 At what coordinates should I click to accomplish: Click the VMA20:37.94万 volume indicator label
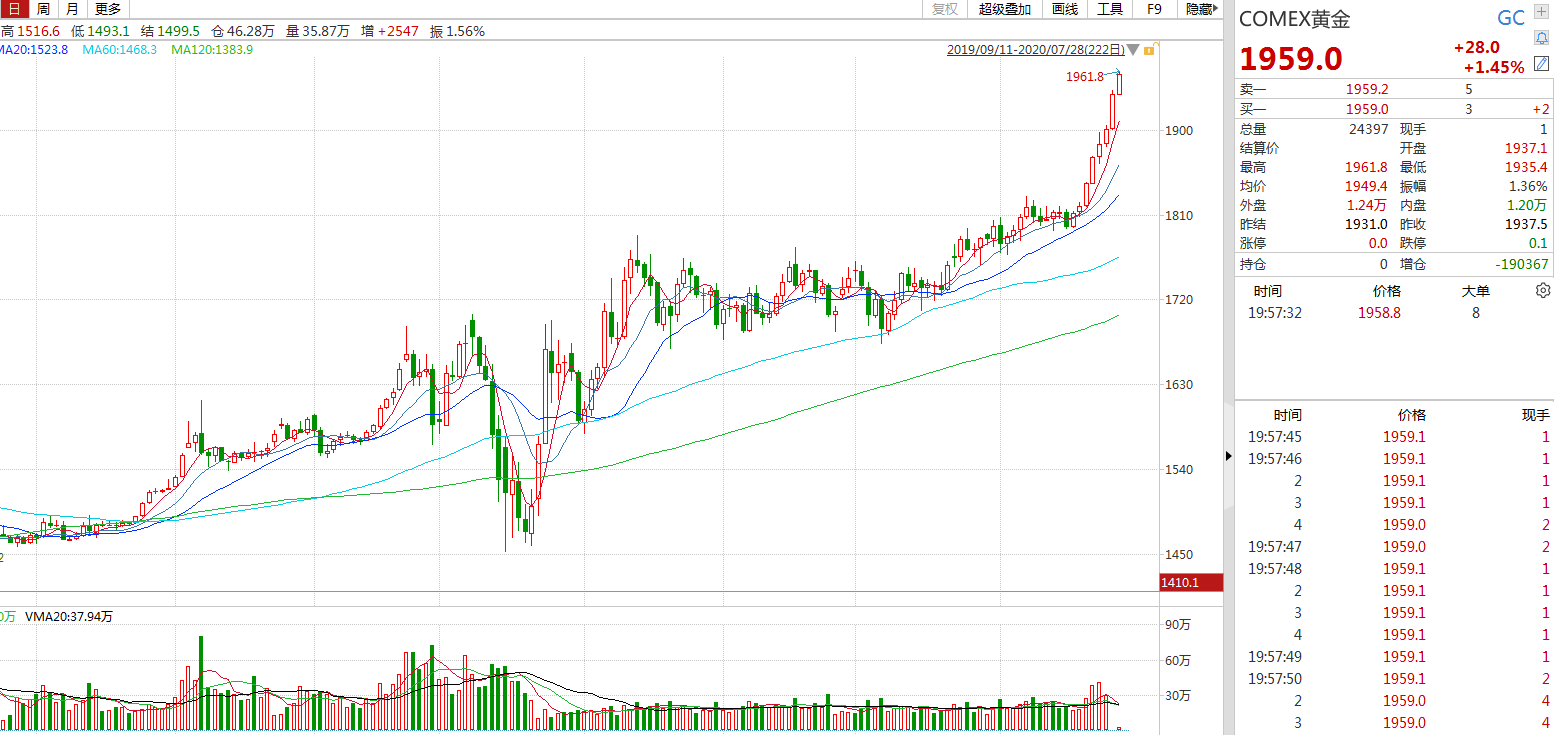69,617
